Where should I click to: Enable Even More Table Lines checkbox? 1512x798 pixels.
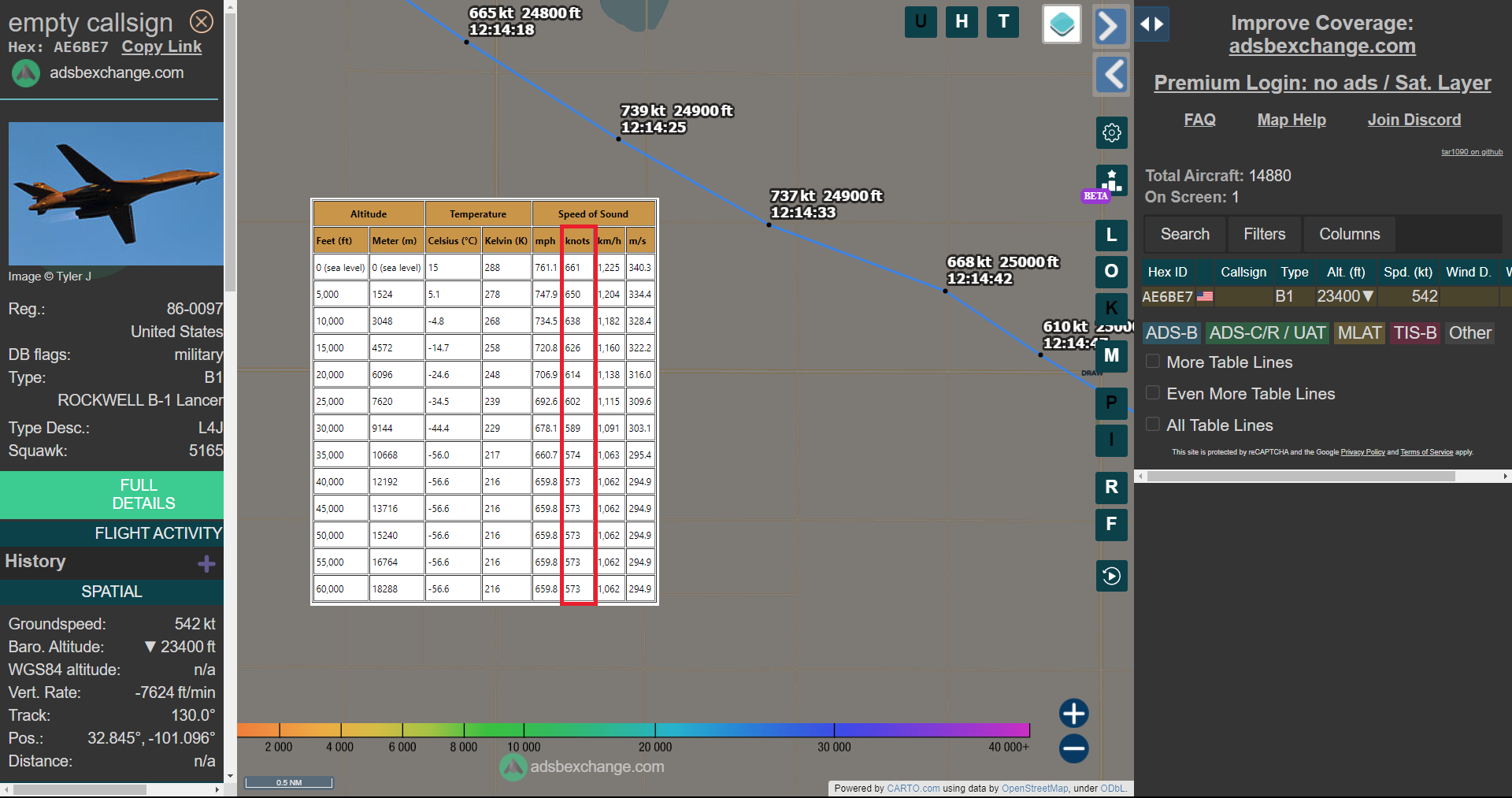[x=1153, y=393]
